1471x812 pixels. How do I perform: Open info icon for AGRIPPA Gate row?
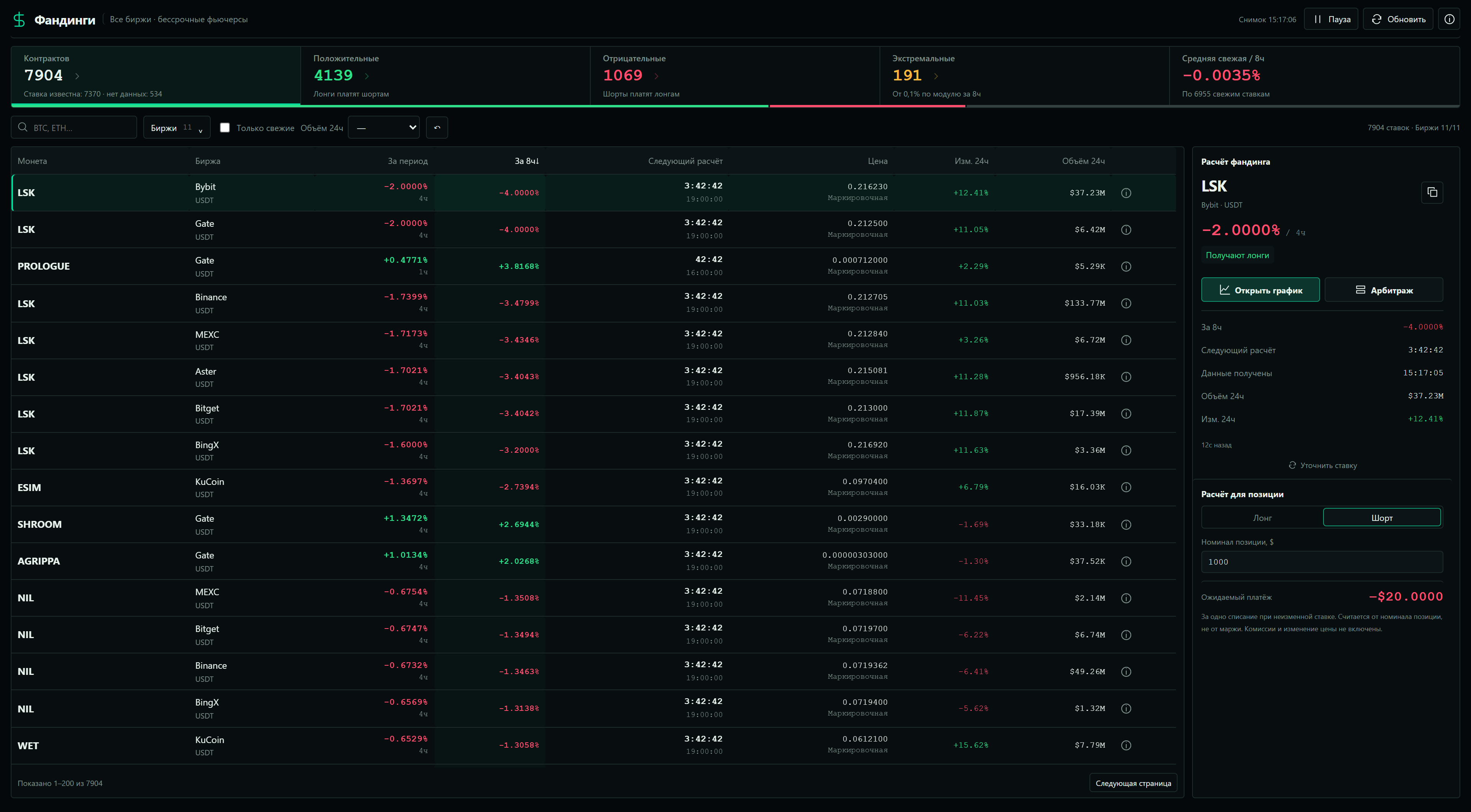(1125, 562)
